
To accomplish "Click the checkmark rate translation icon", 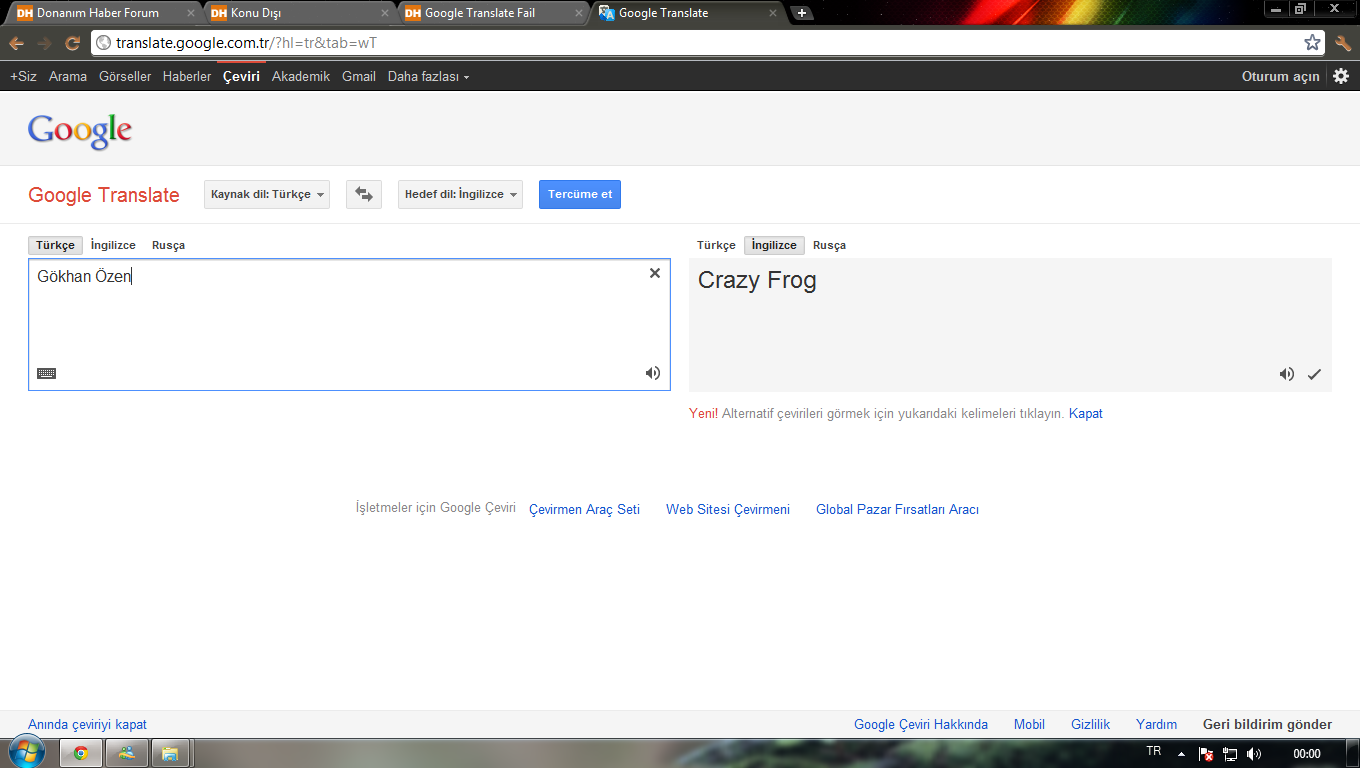I will pos(1314,374).
